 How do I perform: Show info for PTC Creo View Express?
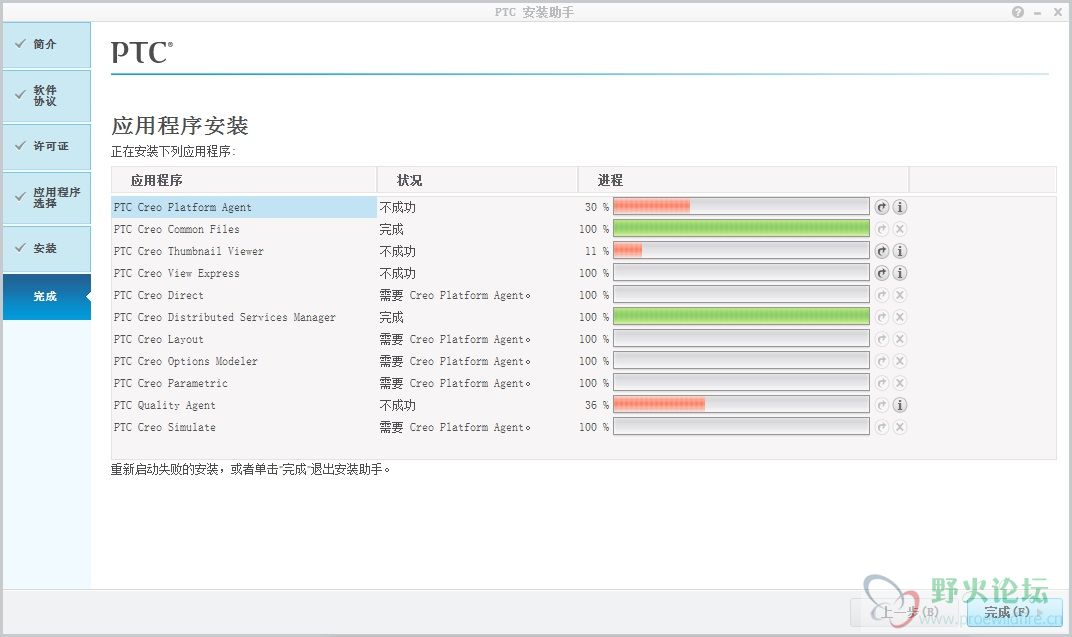tap(900, 273)
